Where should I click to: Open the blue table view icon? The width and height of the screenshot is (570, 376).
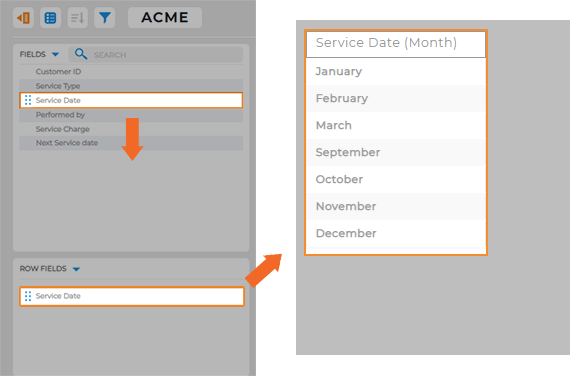pyautogui.click(x=51, y=17)
